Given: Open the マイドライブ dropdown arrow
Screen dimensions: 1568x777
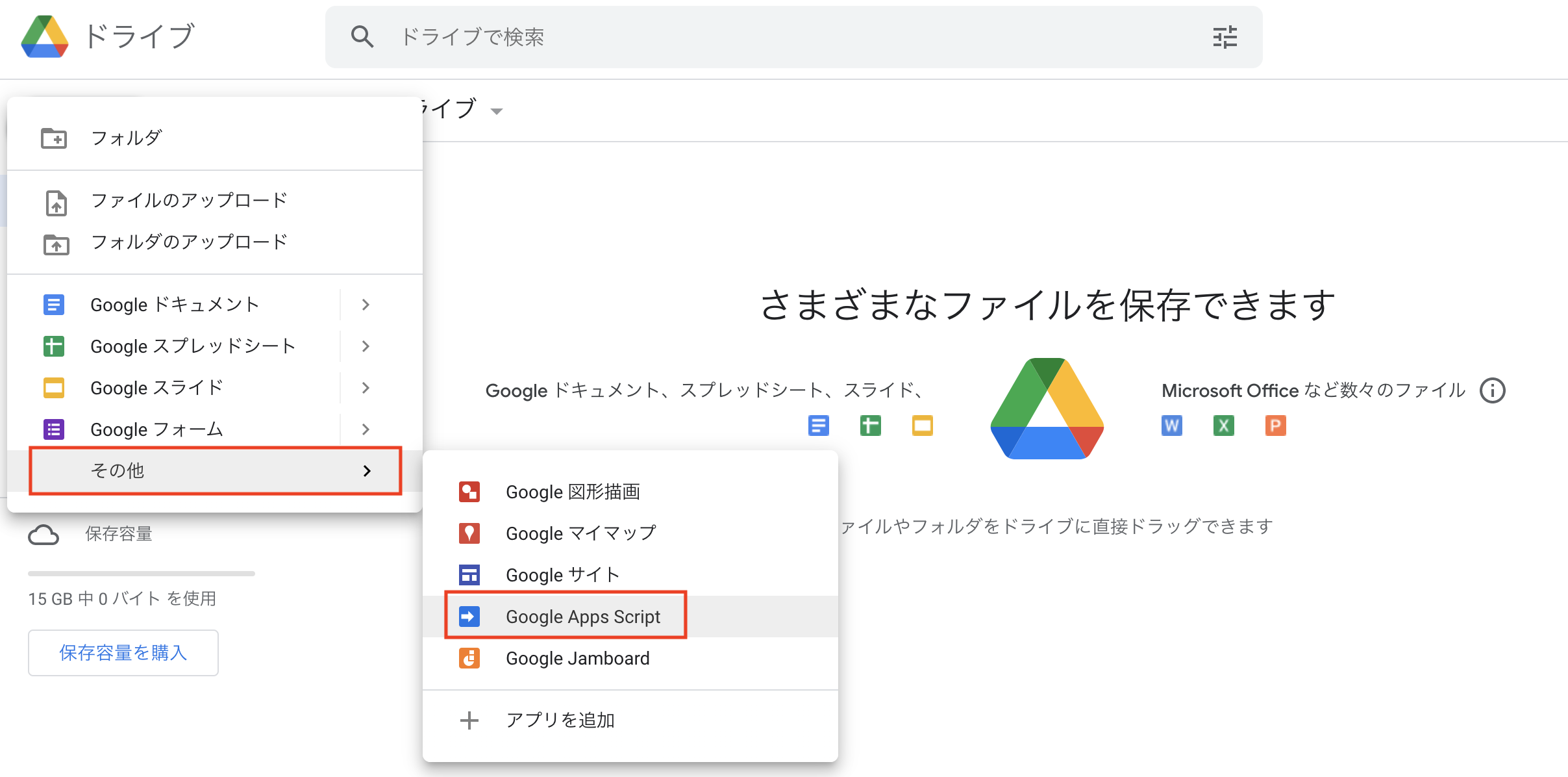Looking at the screenshot, I should tap(497, 111).
